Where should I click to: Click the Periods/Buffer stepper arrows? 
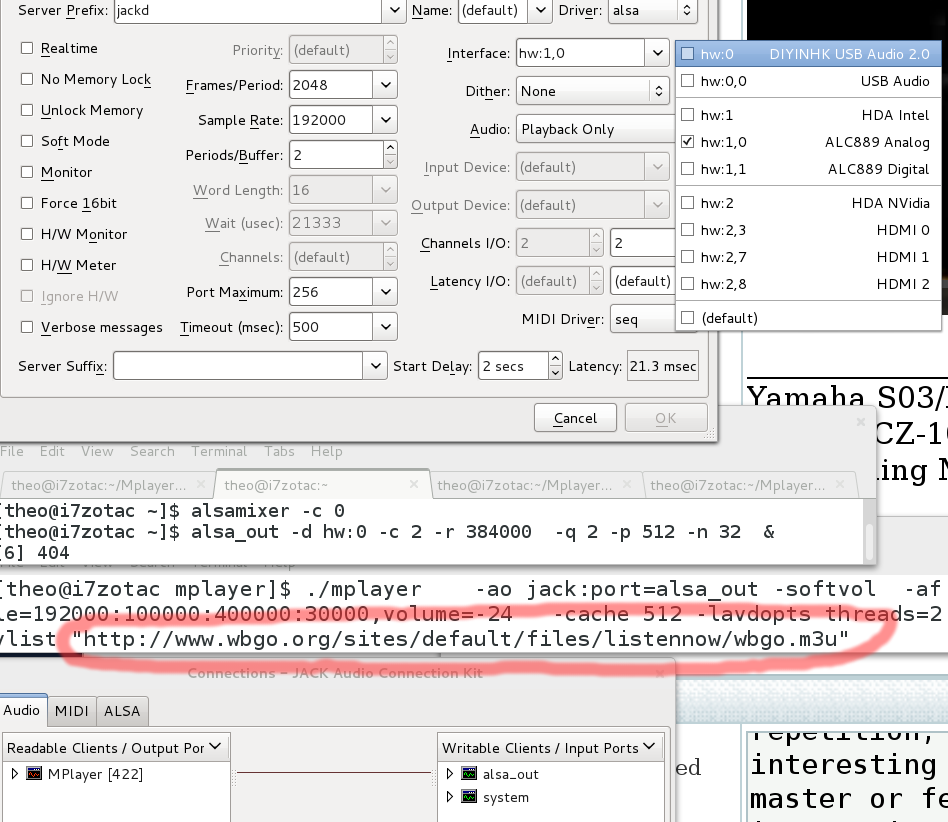pos(390,155)
